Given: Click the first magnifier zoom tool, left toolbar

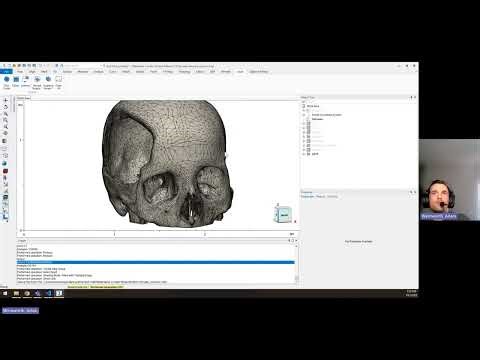Looking at the screenshot, I should click(x=5, y=114).
